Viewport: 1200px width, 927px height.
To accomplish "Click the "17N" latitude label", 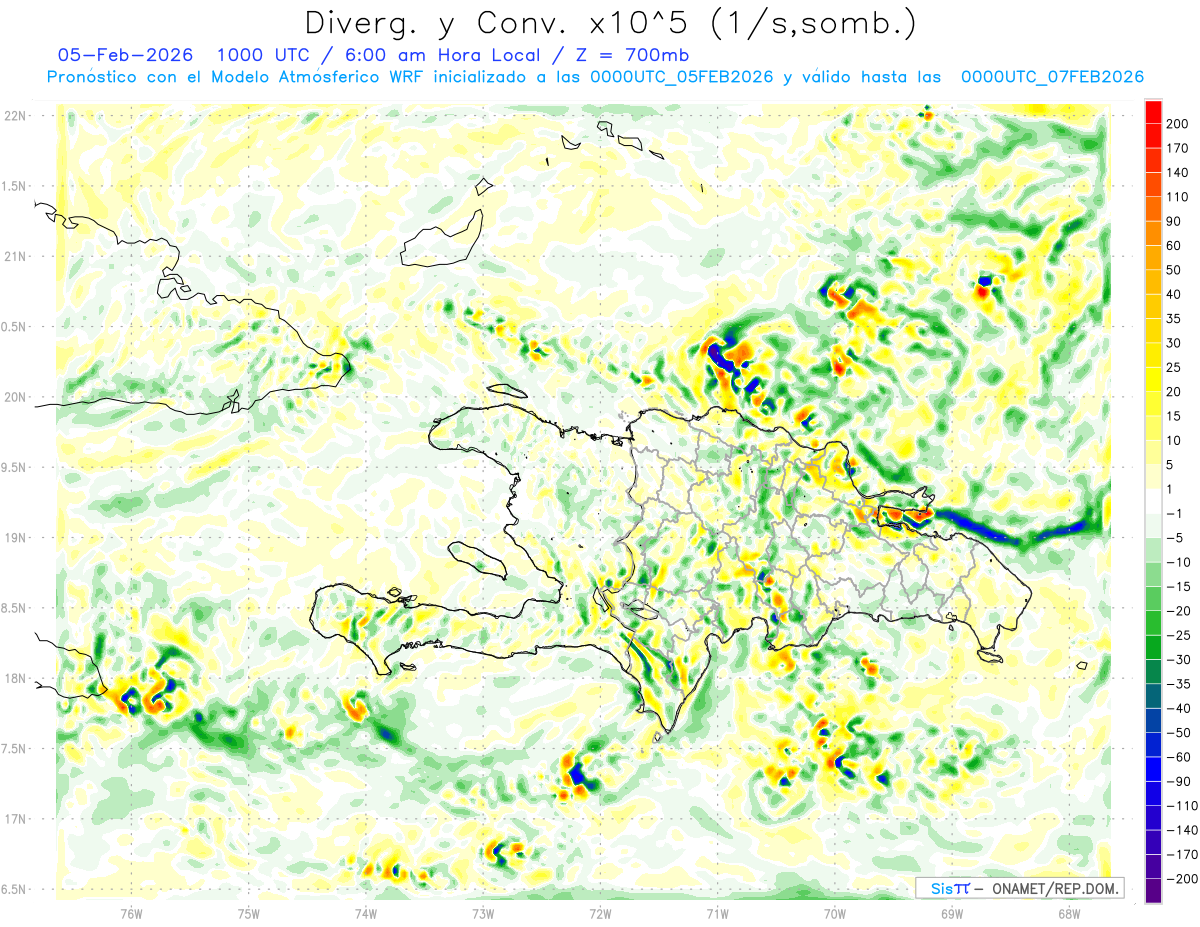I will pos(14,819).
